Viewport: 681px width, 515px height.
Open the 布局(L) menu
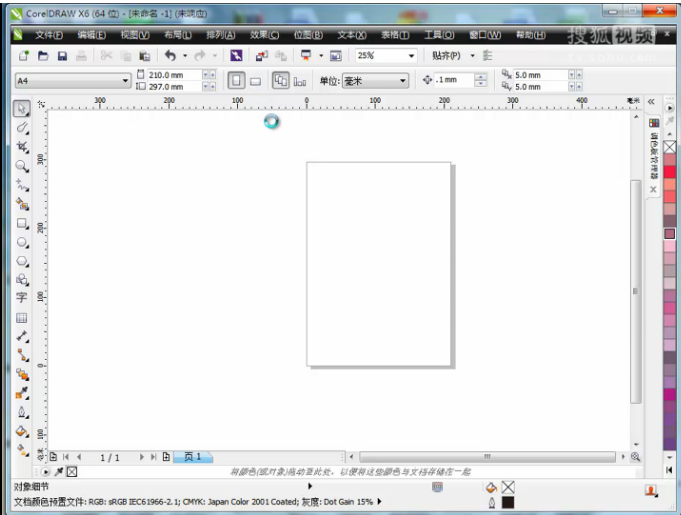click(x=178, y=35)
